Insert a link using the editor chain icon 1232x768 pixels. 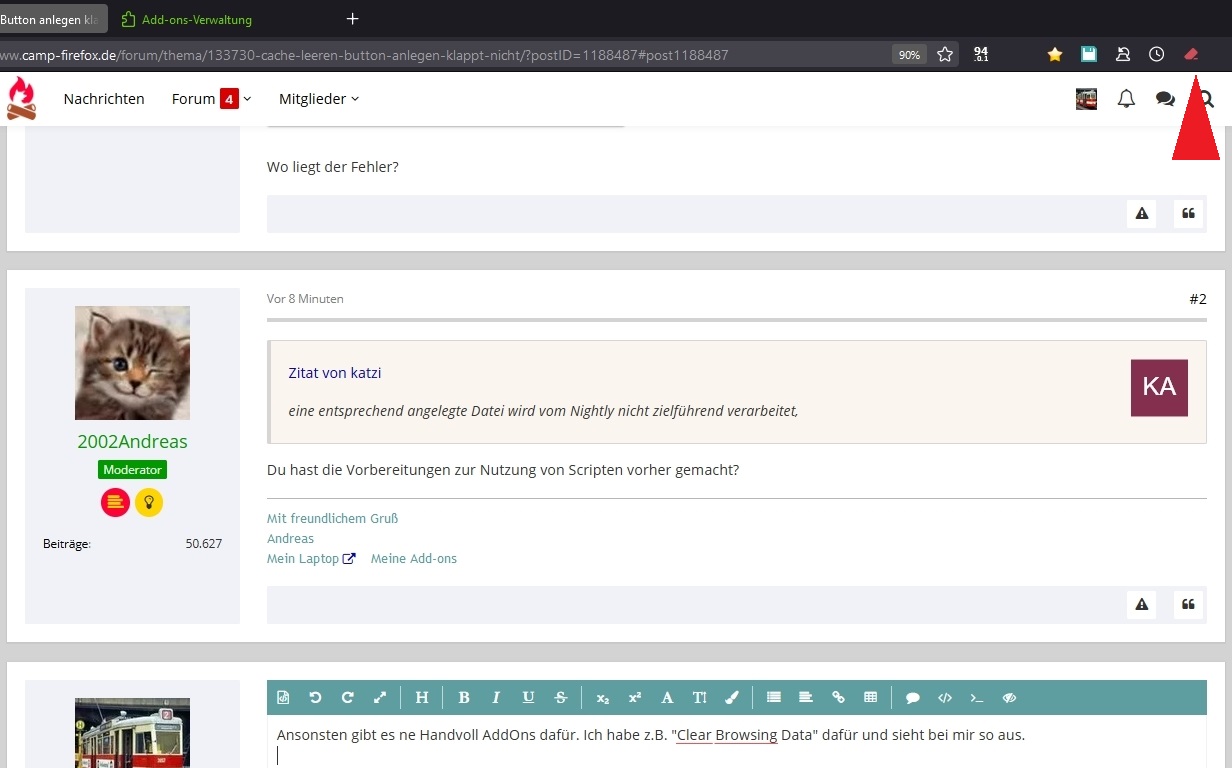click(x=838, y=698)
